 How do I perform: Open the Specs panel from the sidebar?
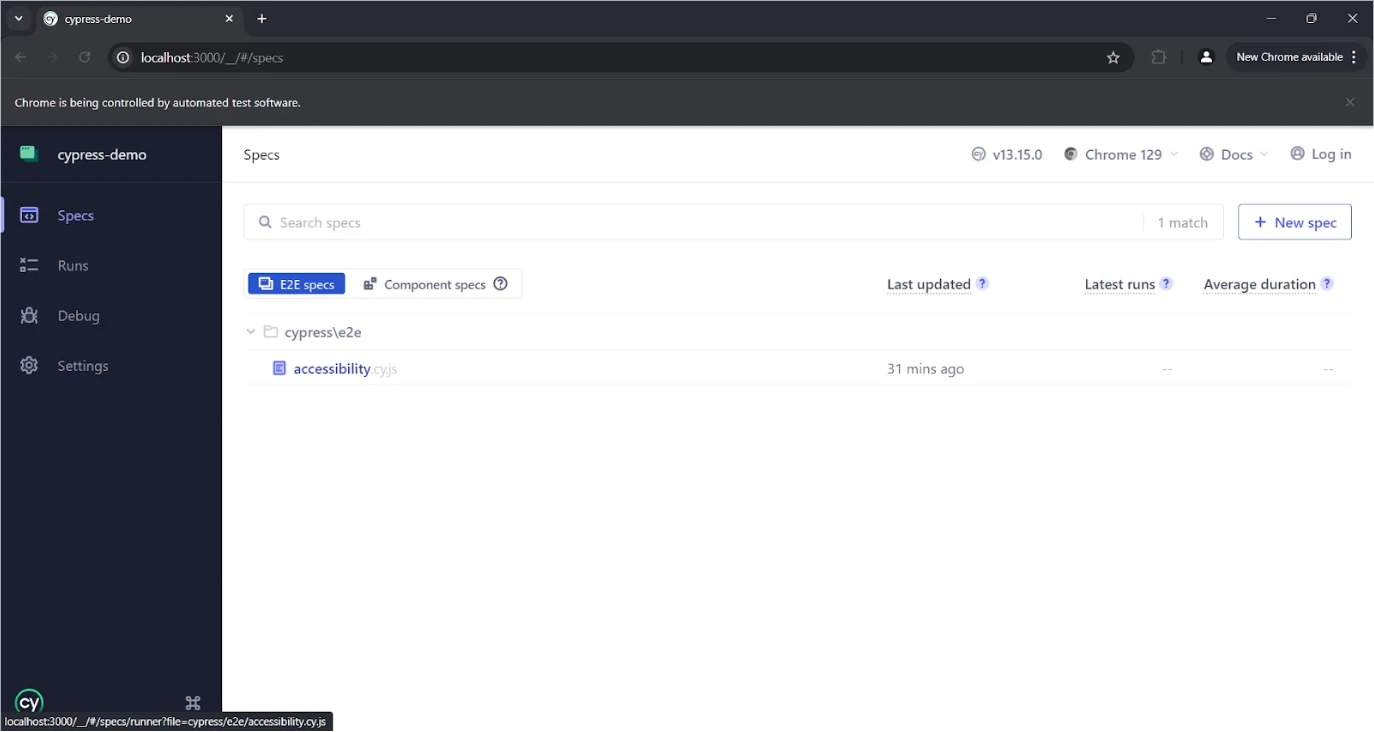tap(75, 215)
